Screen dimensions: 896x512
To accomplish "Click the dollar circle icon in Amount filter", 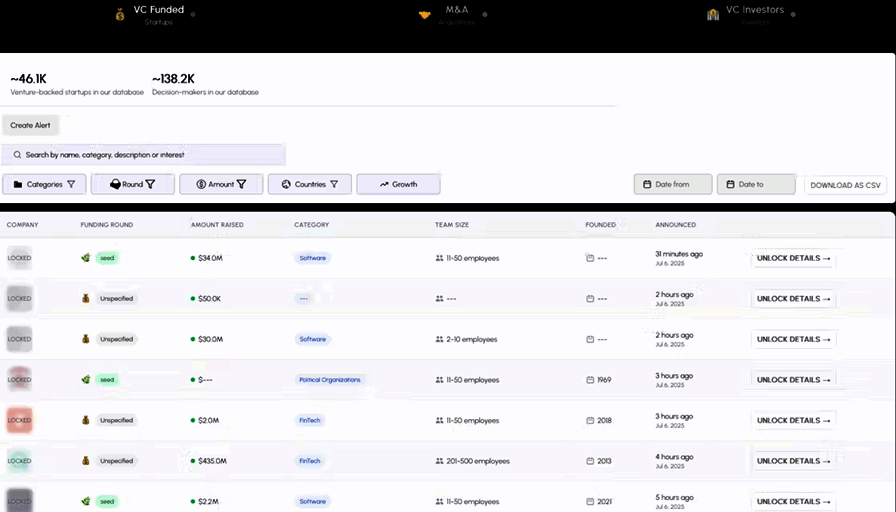I will tap(201, 185).
